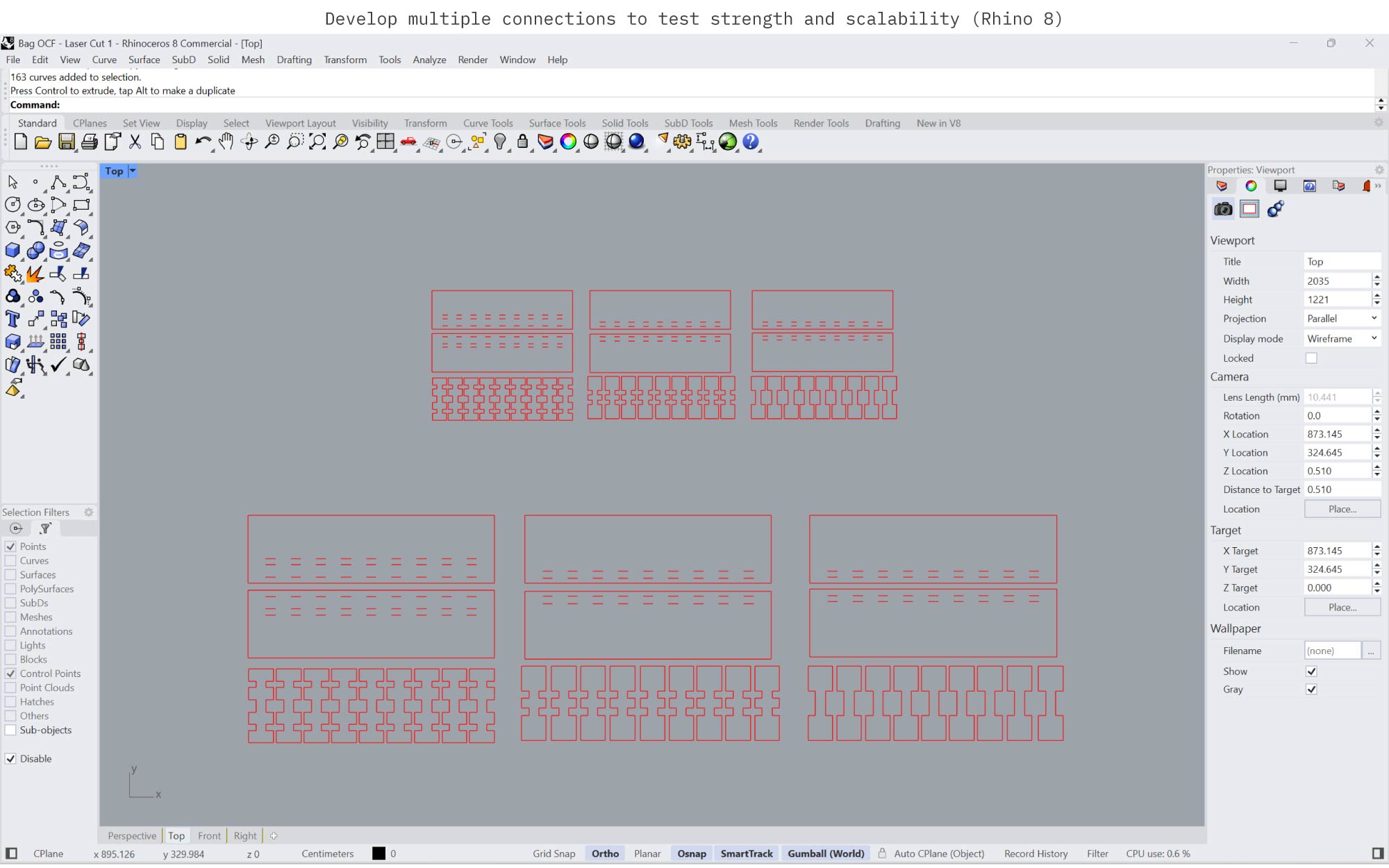Click the Camera Location Place button

1342,509
